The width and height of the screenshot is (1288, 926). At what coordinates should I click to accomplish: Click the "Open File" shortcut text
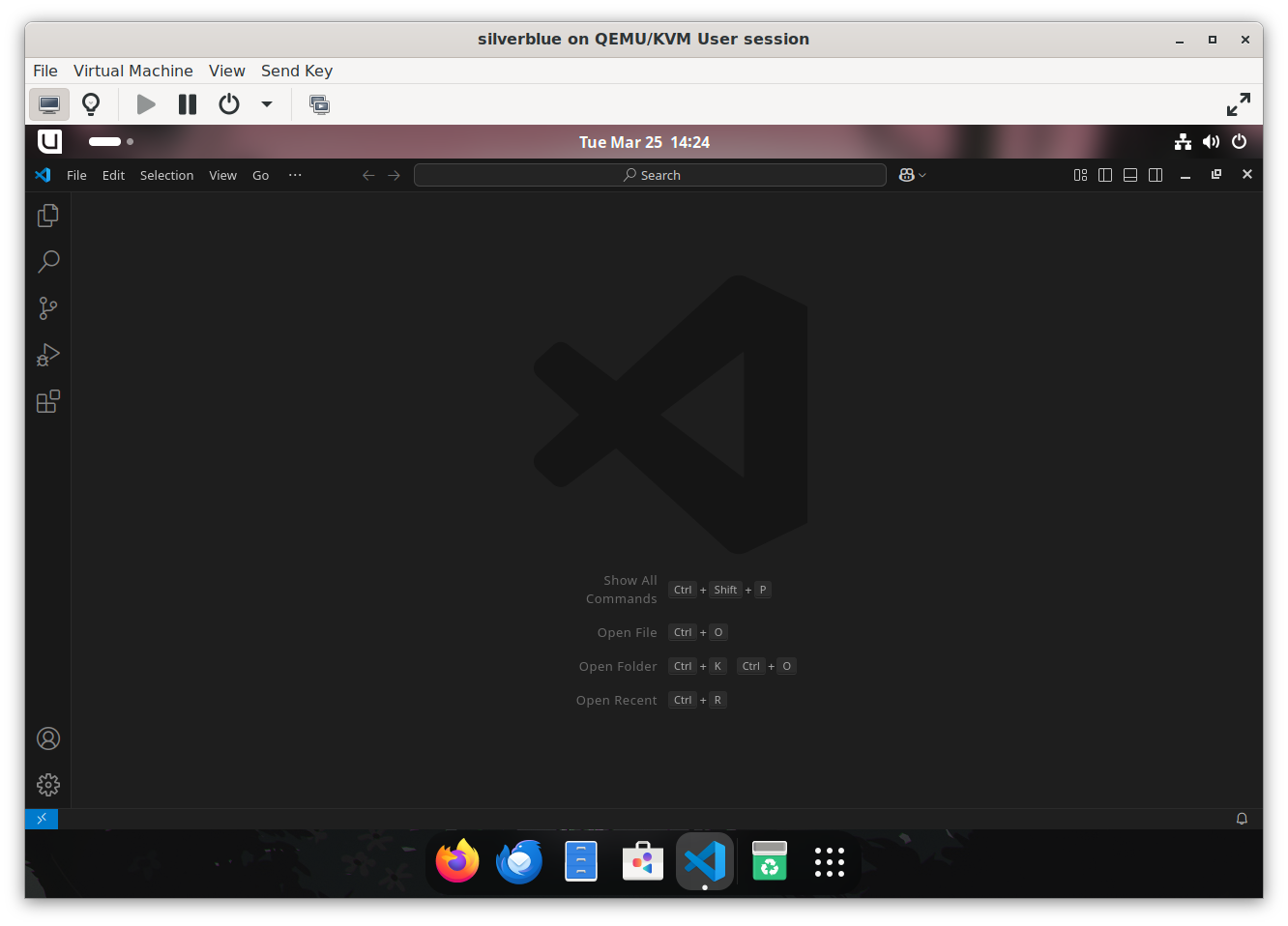tap(627, 632)
